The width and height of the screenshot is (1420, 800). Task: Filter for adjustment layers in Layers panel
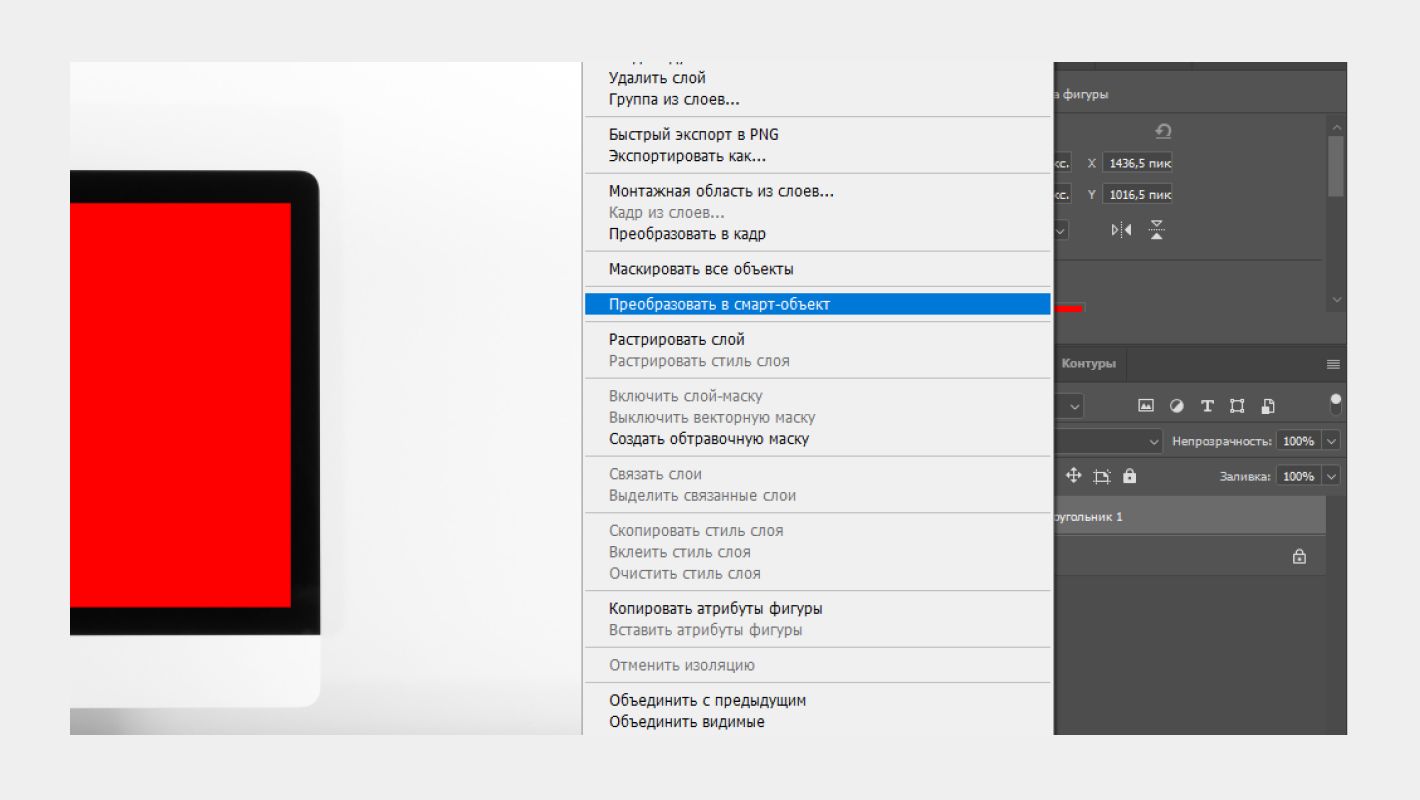coord(1177,406)
